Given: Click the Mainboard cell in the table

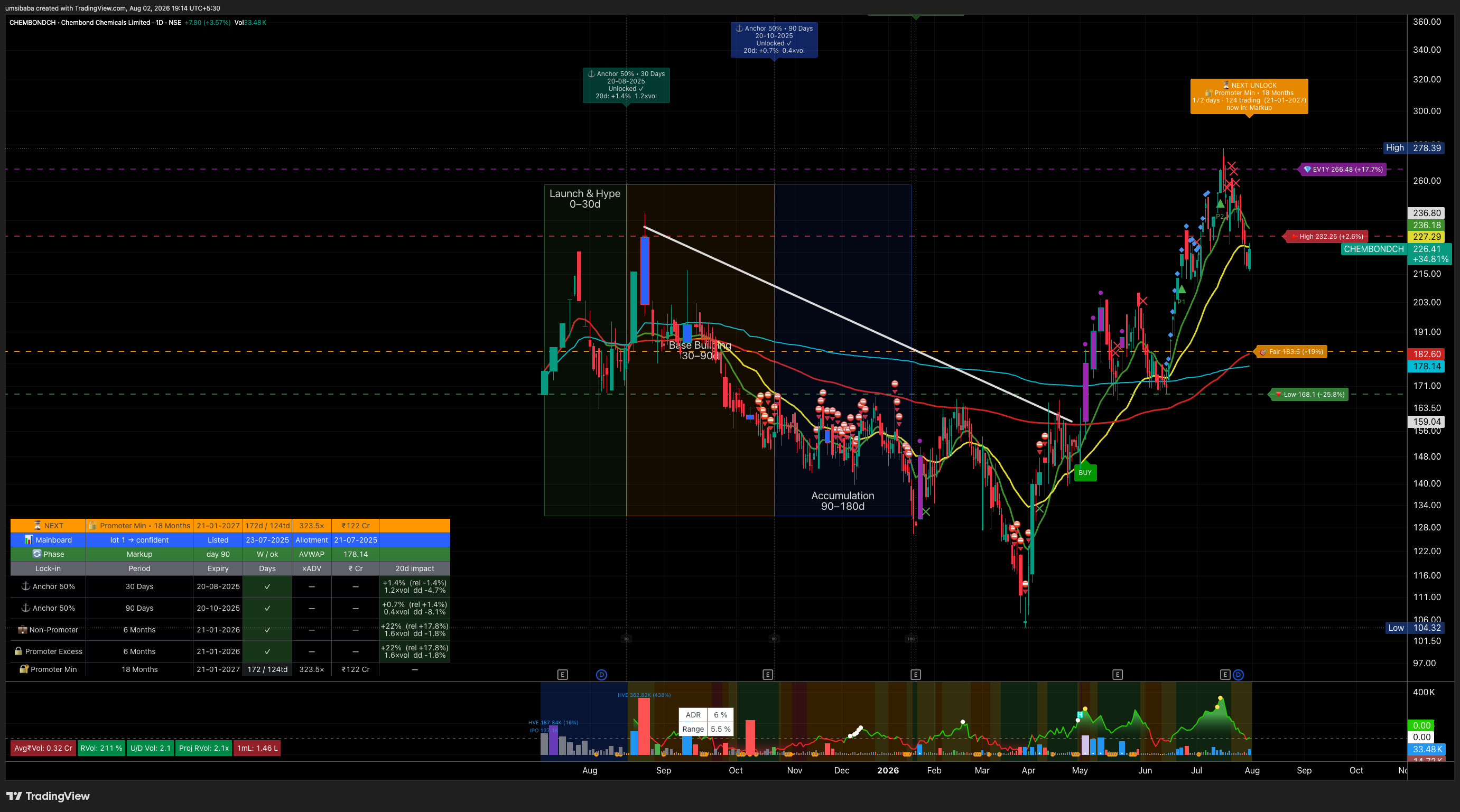Looking at the screenshot, I should click(x=48, y=540).
